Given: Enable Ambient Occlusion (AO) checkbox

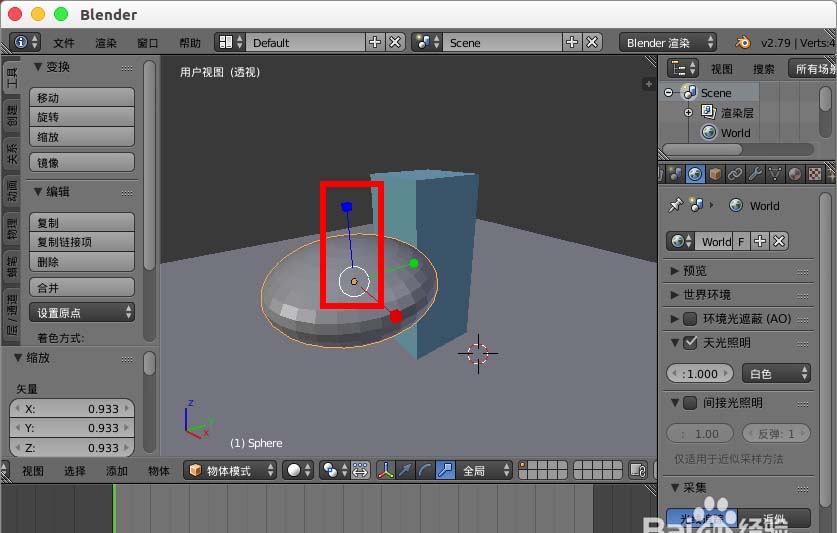Looking at the screenshot, I should point(690,319).
